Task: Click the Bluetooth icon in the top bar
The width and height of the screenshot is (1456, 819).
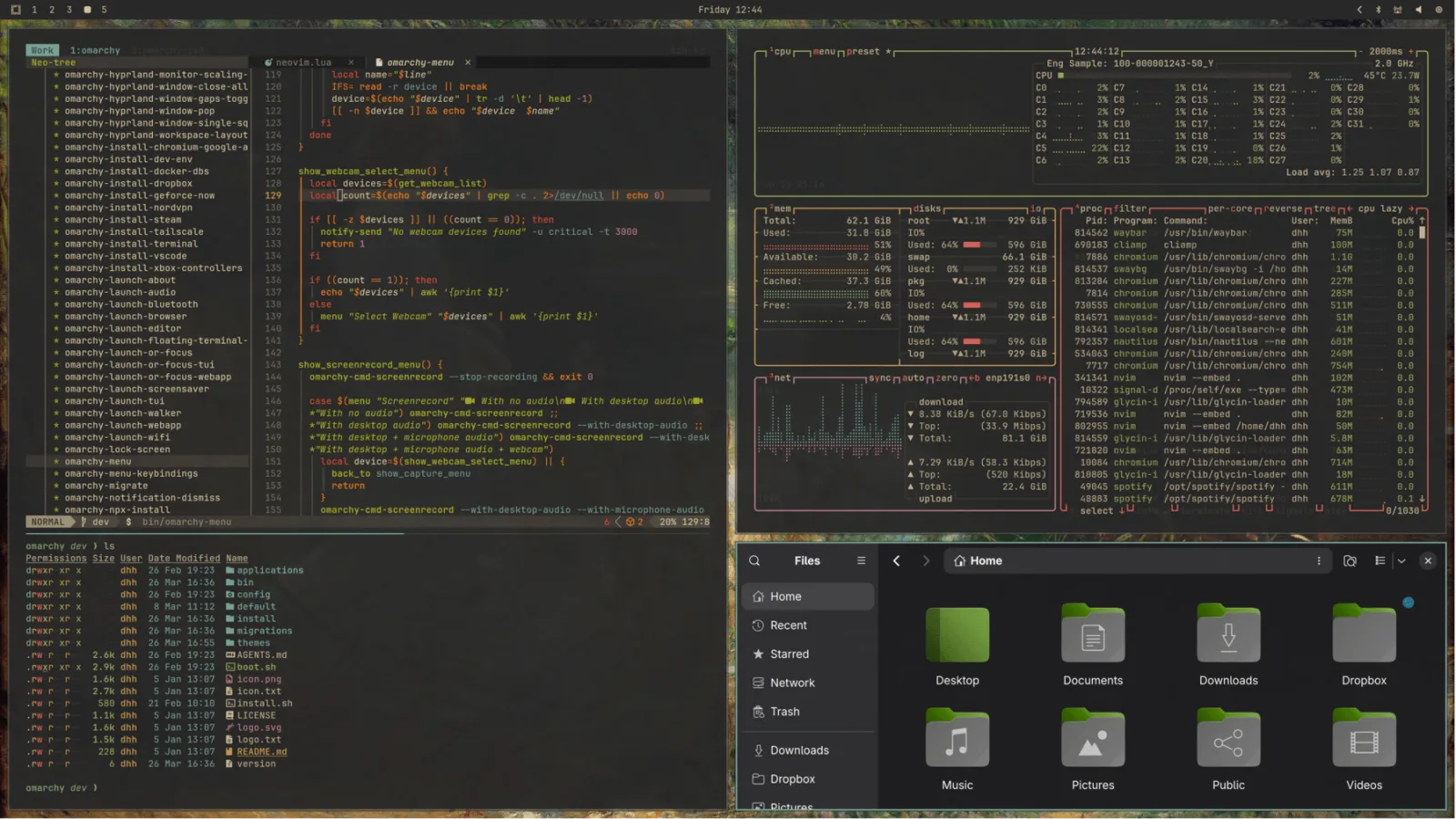Action: point(1378,9)
